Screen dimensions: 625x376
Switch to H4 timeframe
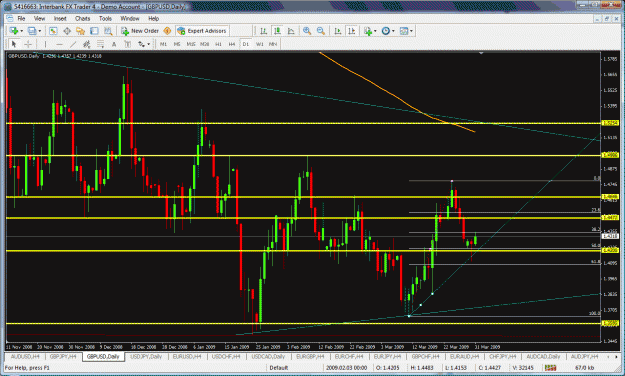(x=232, y=44)
